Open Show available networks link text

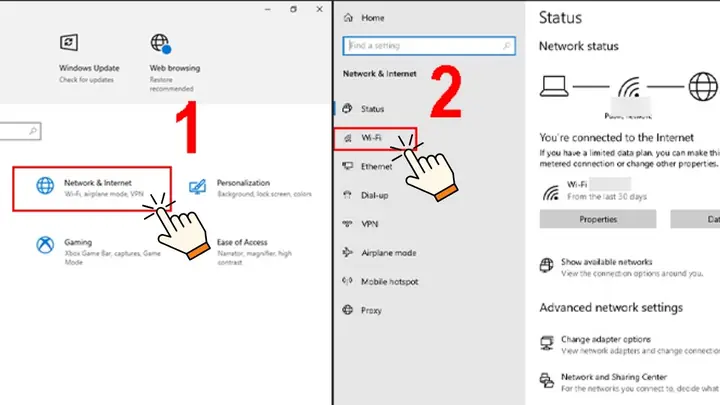tap(607, 262)
